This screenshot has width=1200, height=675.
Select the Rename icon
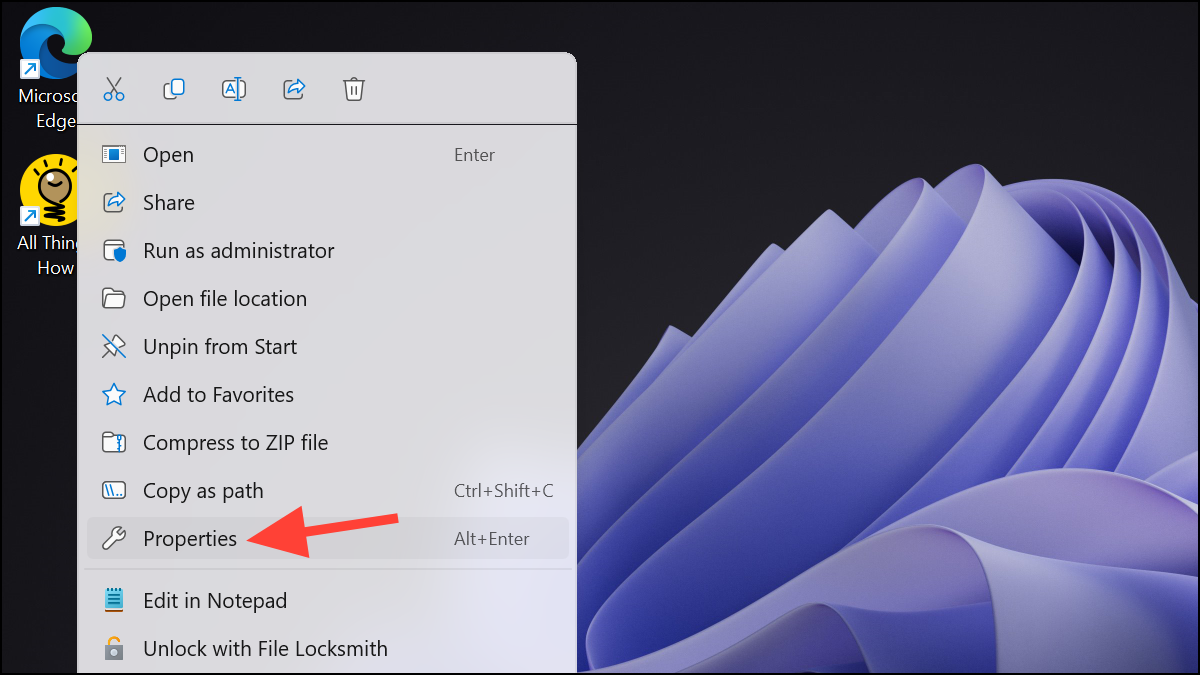(x=234, y=89)
